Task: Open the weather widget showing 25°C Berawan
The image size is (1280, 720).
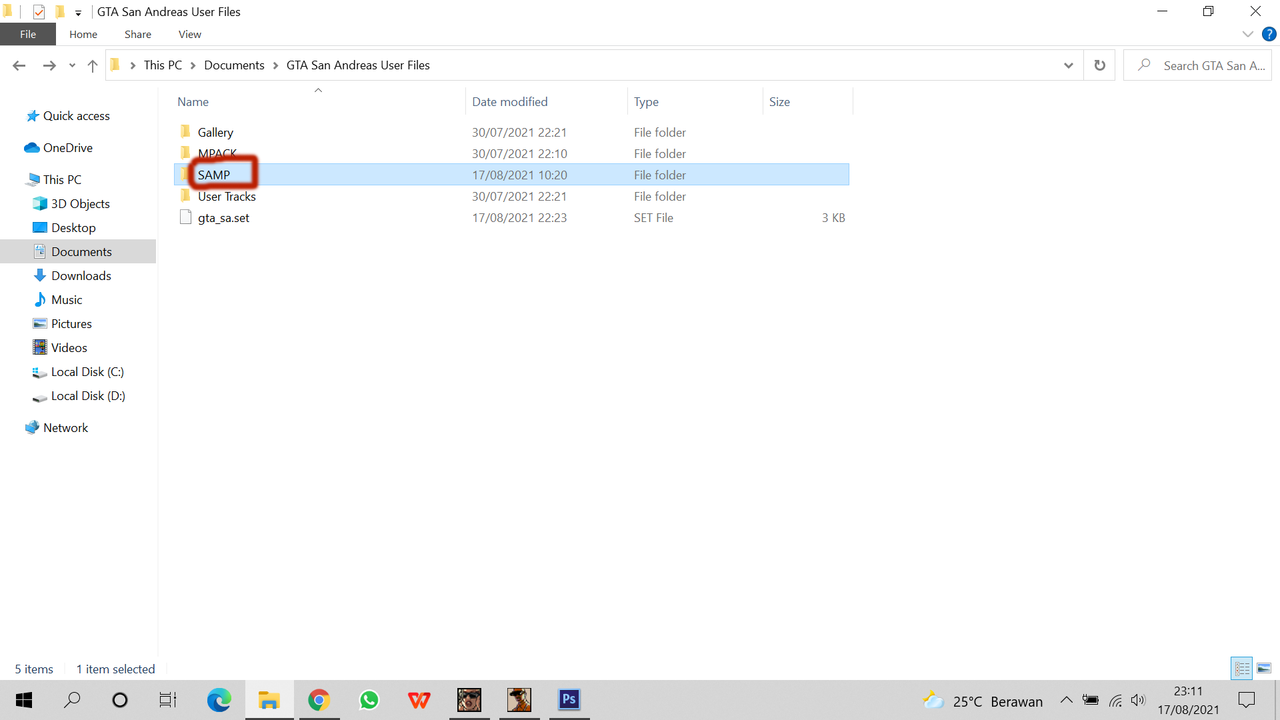Action: pyautogui.click(x=983, y=701)
